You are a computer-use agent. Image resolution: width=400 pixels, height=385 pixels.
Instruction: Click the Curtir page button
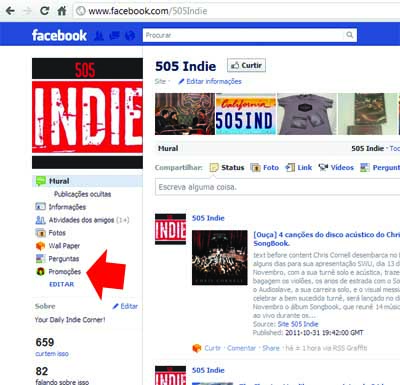247,65
